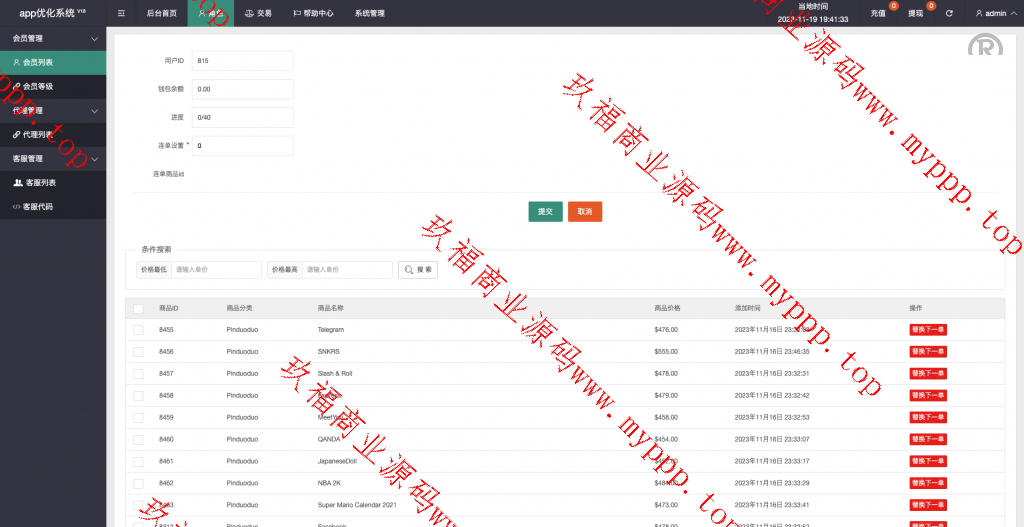Screen dimensions: 1024x527
Task: Collapse the 会员管理 sidebar section
Action: click(x=94, y=38)
